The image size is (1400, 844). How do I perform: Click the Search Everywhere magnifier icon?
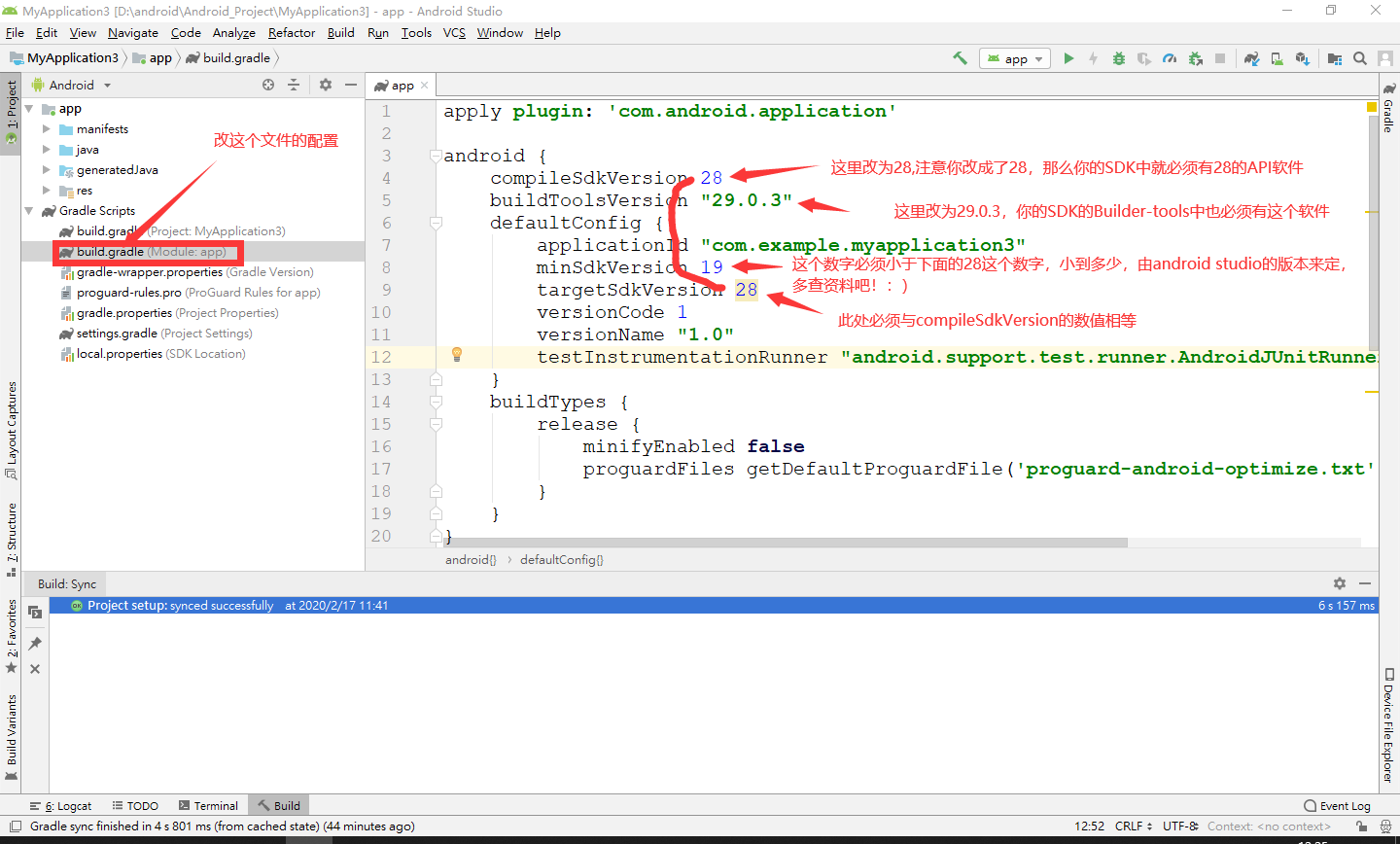point(1360,58)
